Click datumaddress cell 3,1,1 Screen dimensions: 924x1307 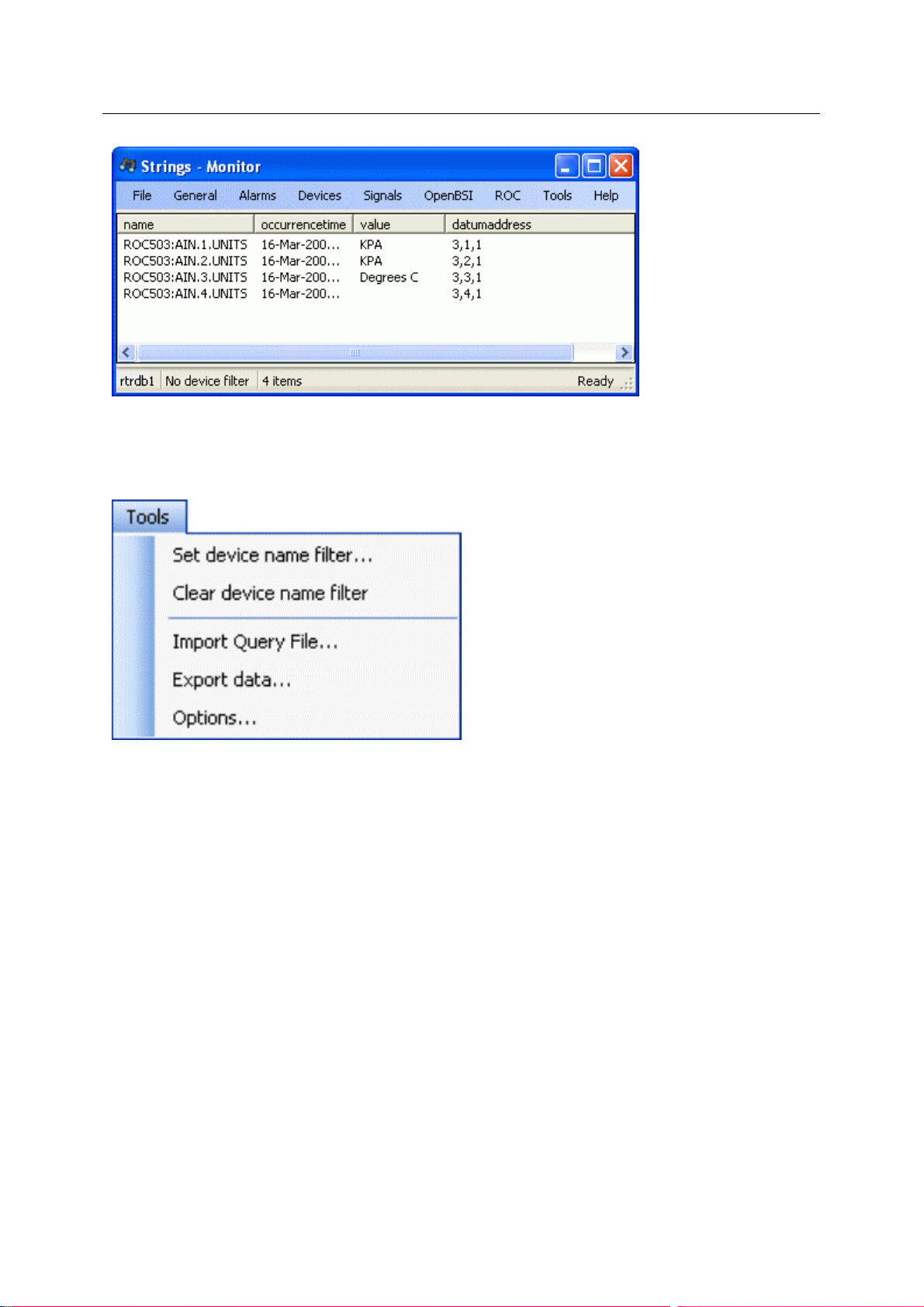[x=467, y=244]
